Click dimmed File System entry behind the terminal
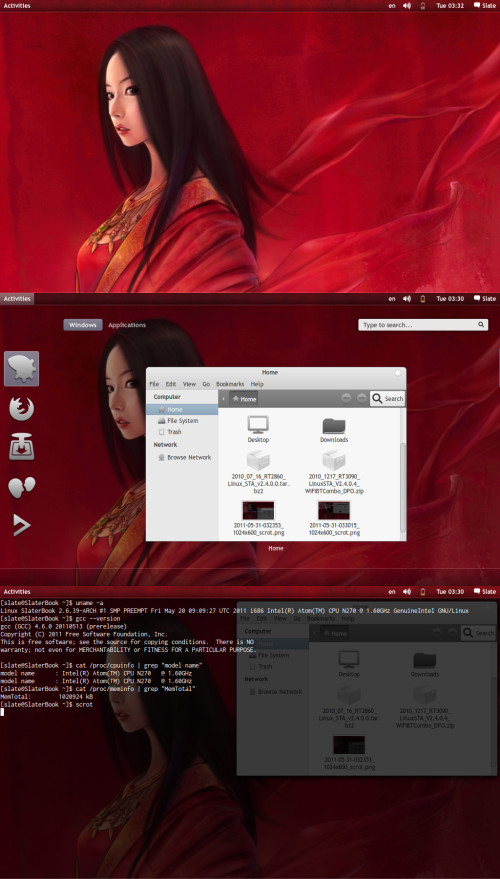This screenshot has height=879, width=500. (x=272, y=655)
